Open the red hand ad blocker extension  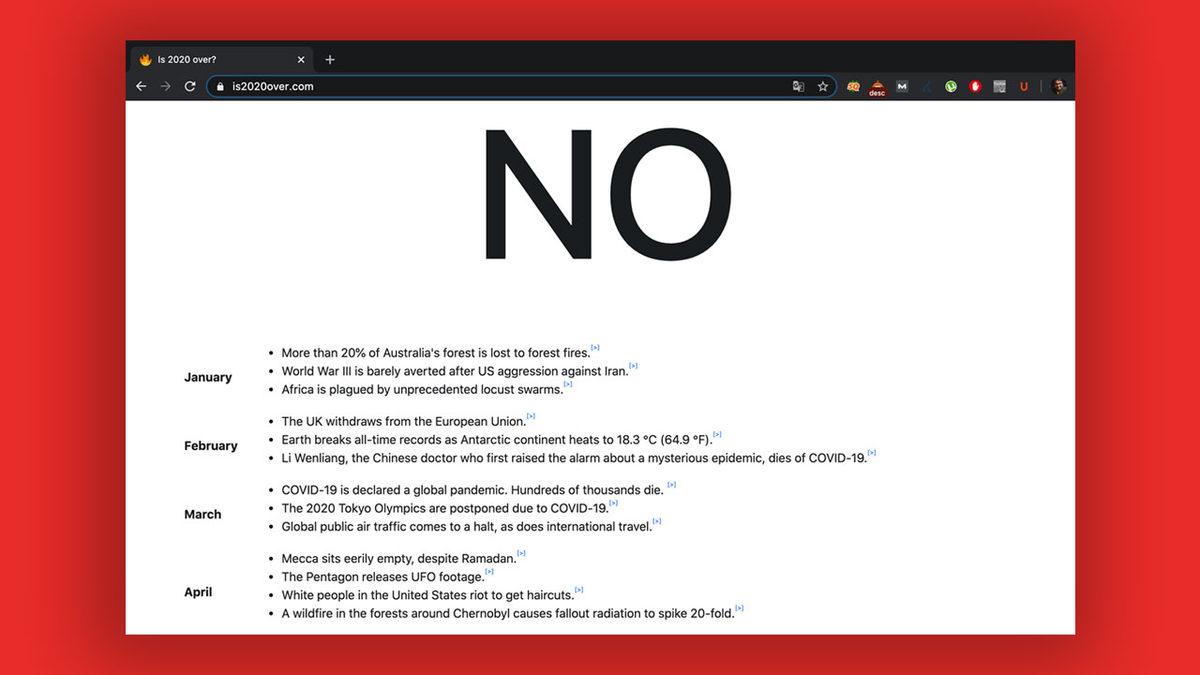(x=975, y=87)
